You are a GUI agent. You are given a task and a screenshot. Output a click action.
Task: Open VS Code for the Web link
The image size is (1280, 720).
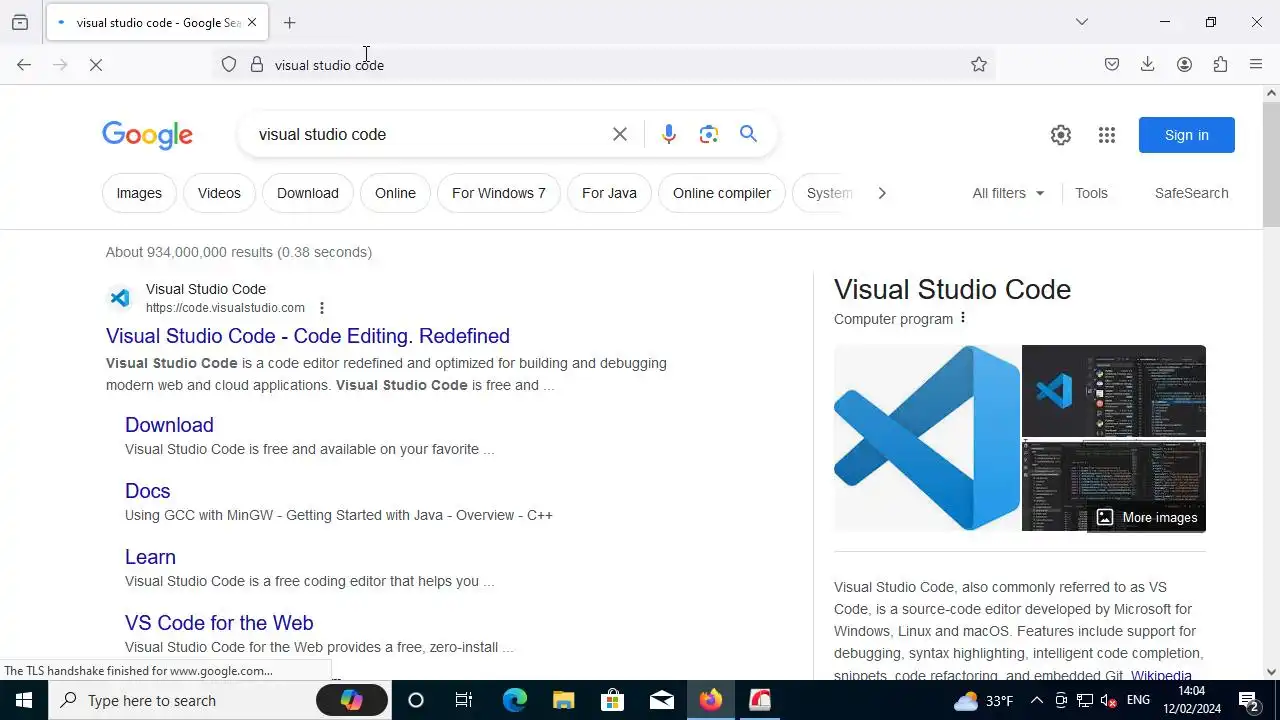(219, 623)
